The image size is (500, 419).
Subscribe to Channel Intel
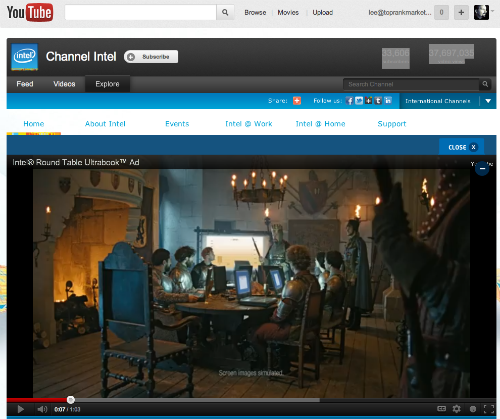click(151, 57)
